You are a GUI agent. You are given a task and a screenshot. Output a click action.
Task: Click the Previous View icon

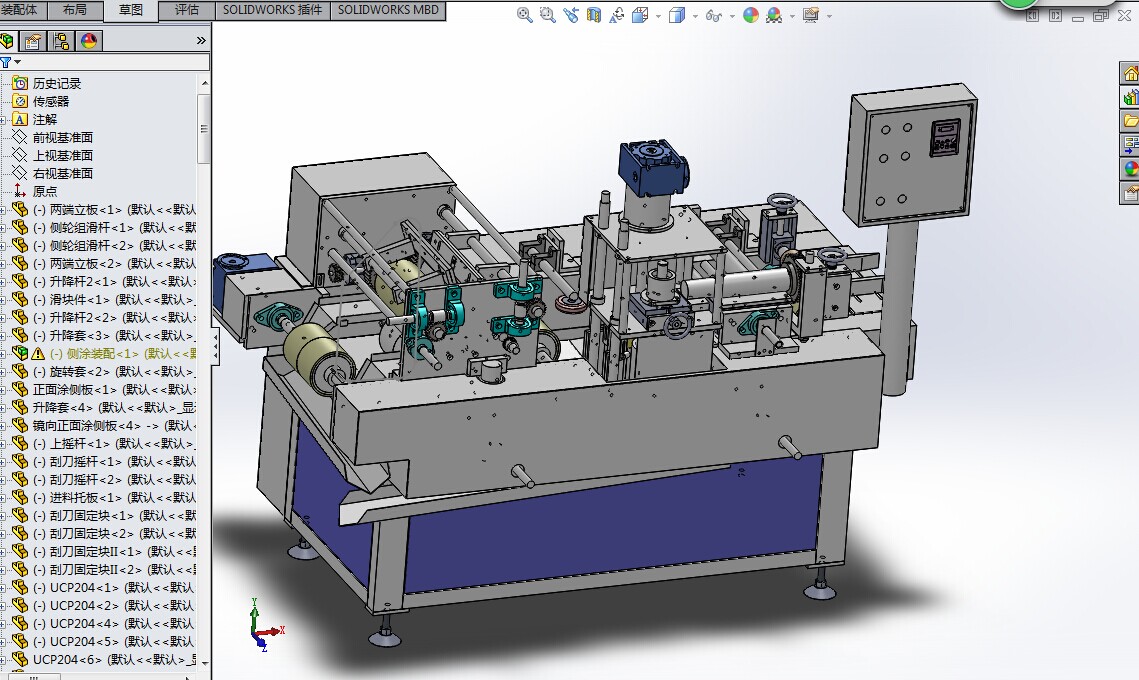click(571, 15)
